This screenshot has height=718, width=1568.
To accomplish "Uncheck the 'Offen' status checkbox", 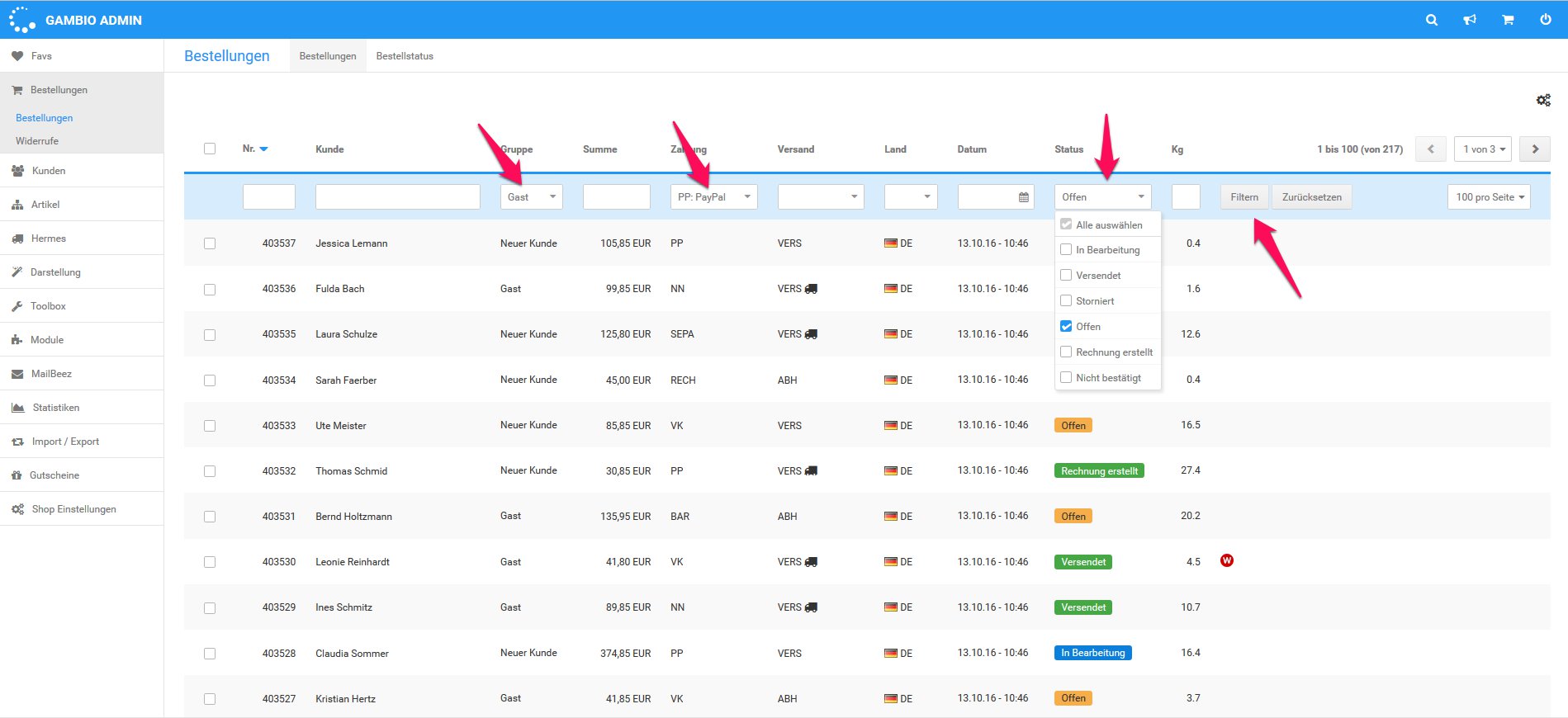I will [x=1066, y=327].
